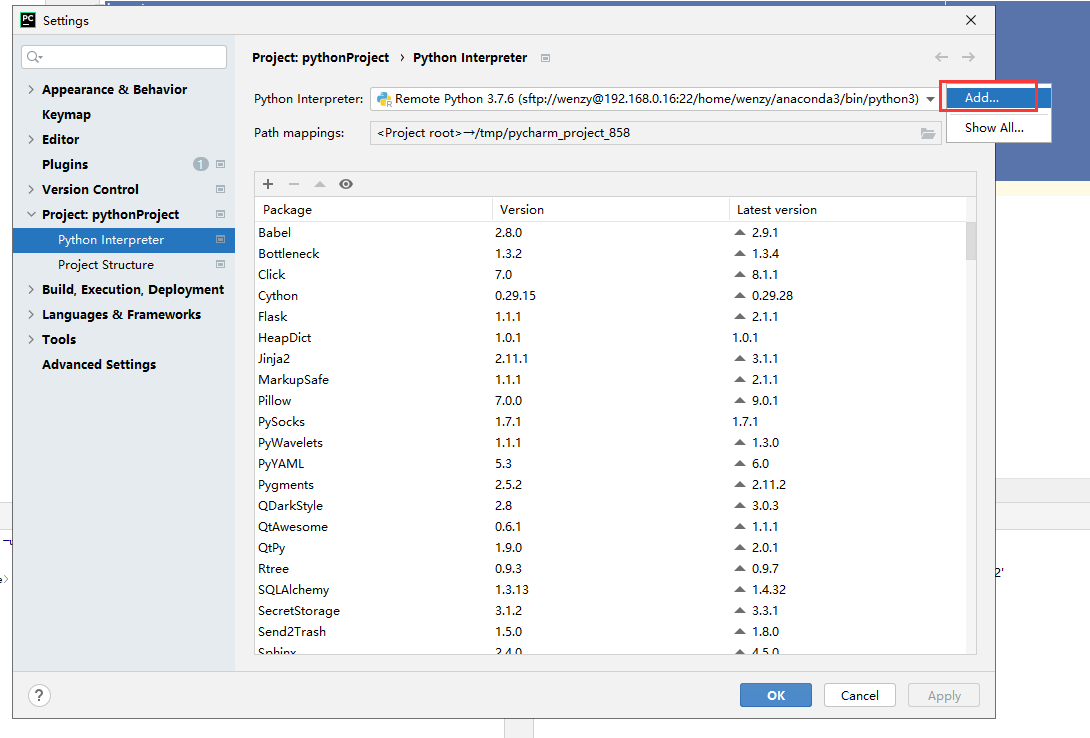This screenshot has height=738, width=1090.
Task: Click the Python icon in interpreter dropdown
Action: tap(384, 99)
